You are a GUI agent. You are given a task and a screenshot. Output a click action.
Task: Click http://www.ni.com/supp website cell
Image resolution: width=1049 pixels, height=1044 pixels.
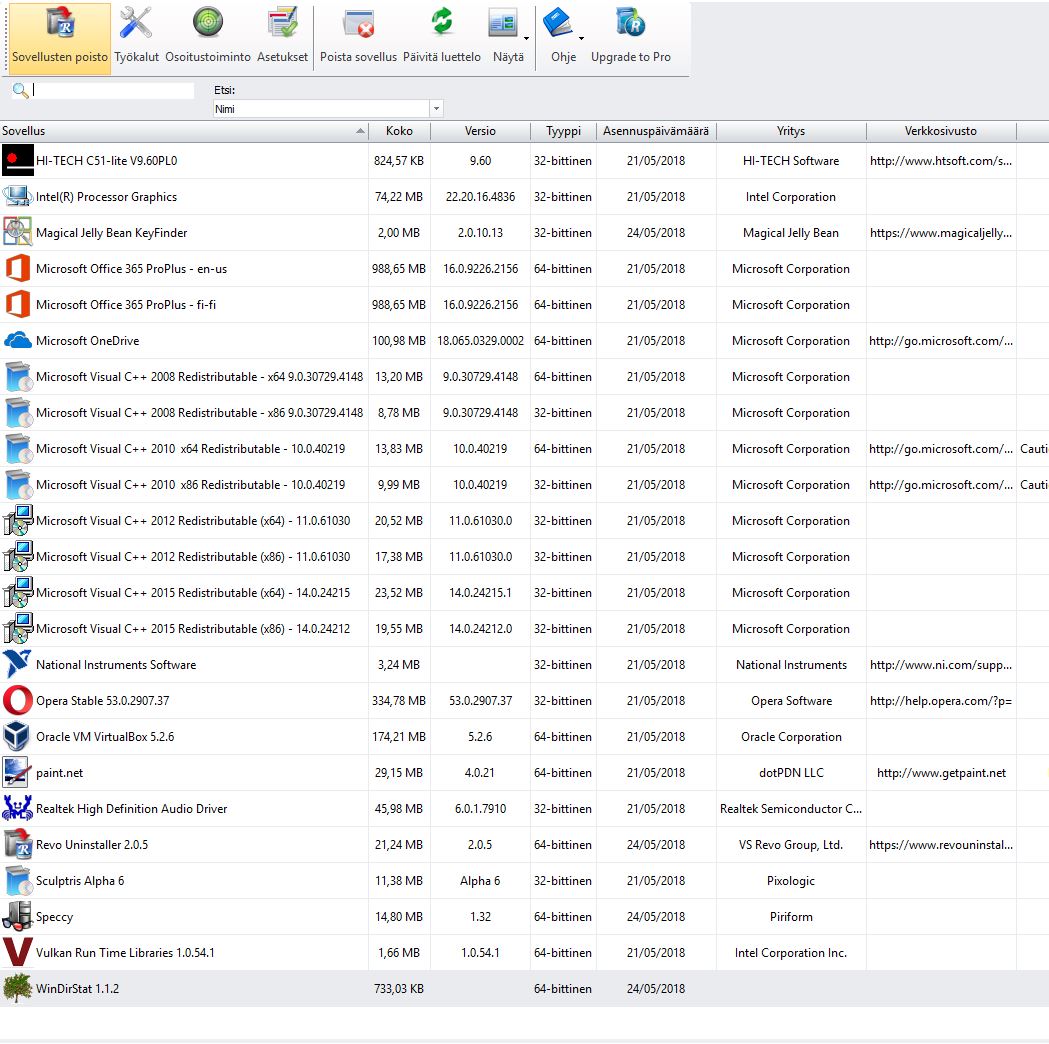(x=941, y=665)
